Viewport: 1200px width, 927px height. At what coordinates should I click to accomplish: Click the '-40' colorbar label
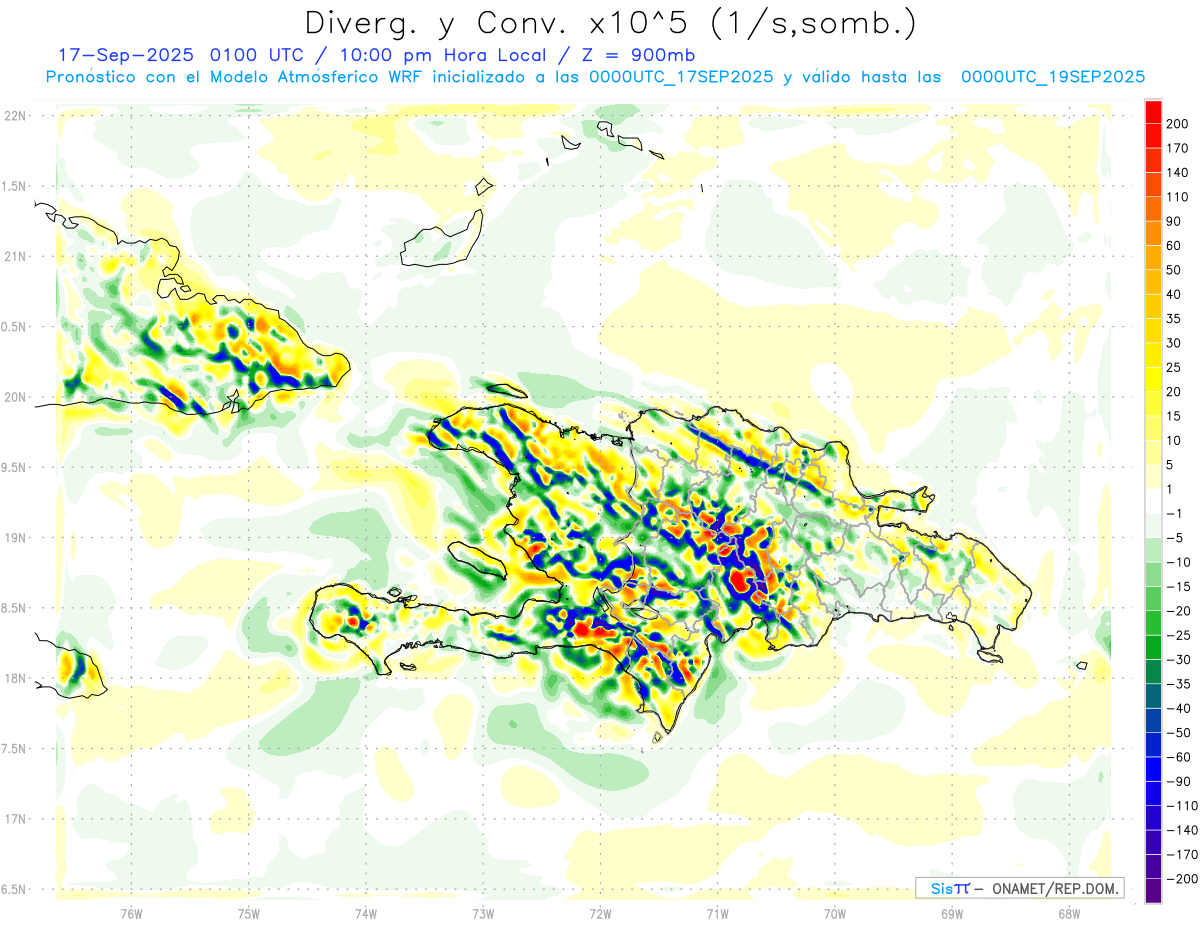[x=1177, y=708]
